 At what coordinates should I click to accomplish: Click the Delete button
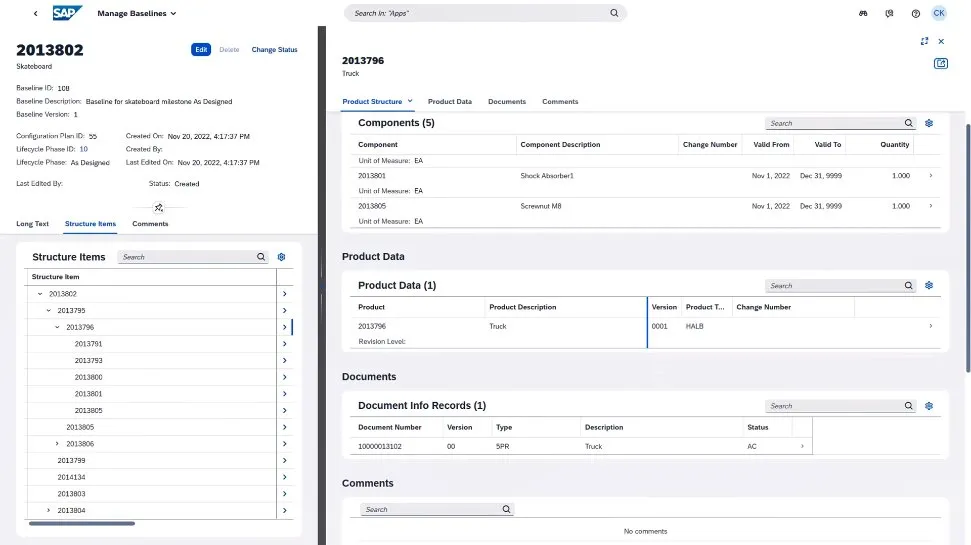point(229,50)
